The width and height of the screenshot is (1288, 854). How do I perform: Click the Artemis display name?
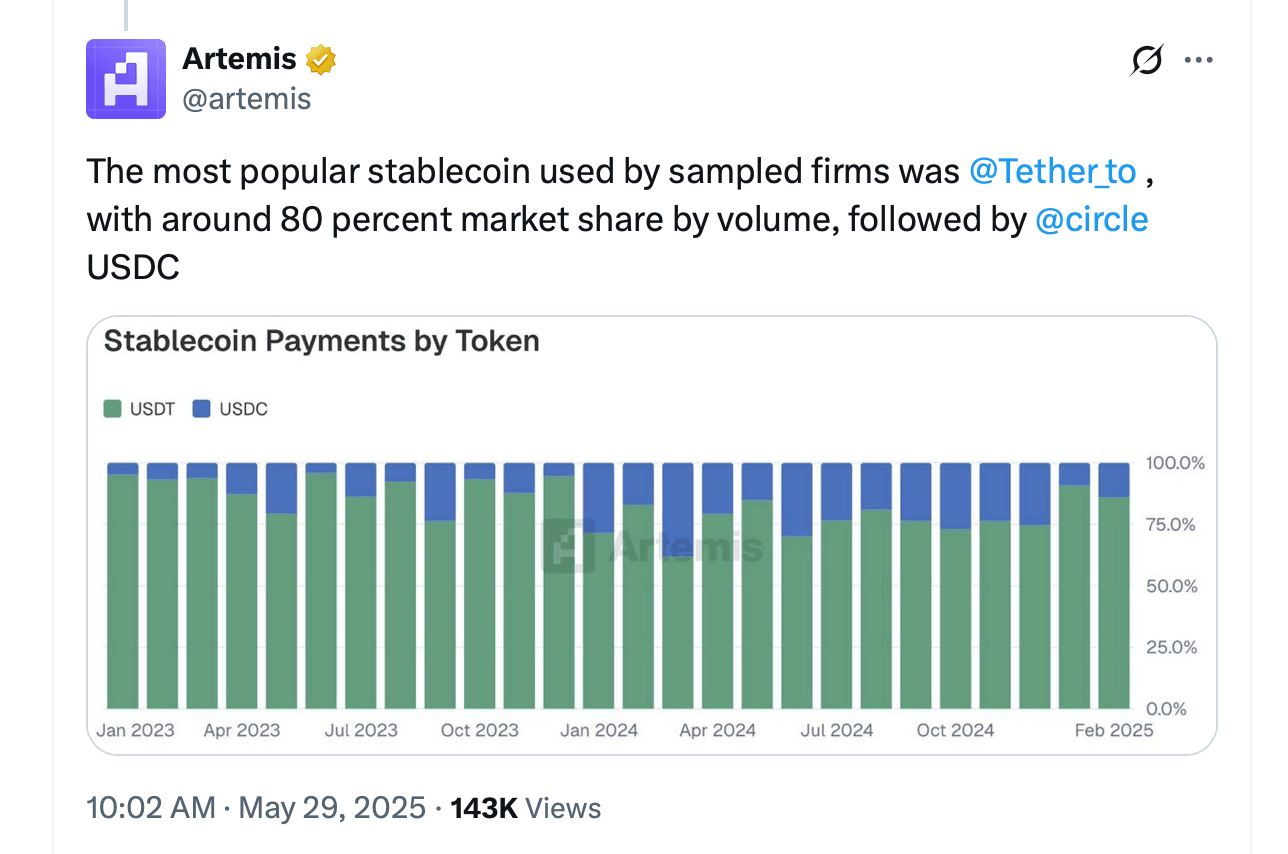tap(239, 58)
